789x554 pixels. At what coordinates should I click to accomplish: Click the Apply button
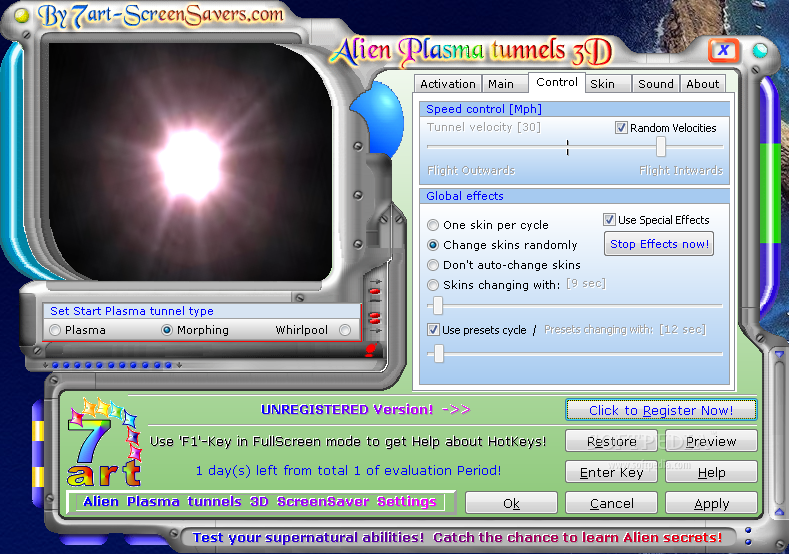[711, 503]
